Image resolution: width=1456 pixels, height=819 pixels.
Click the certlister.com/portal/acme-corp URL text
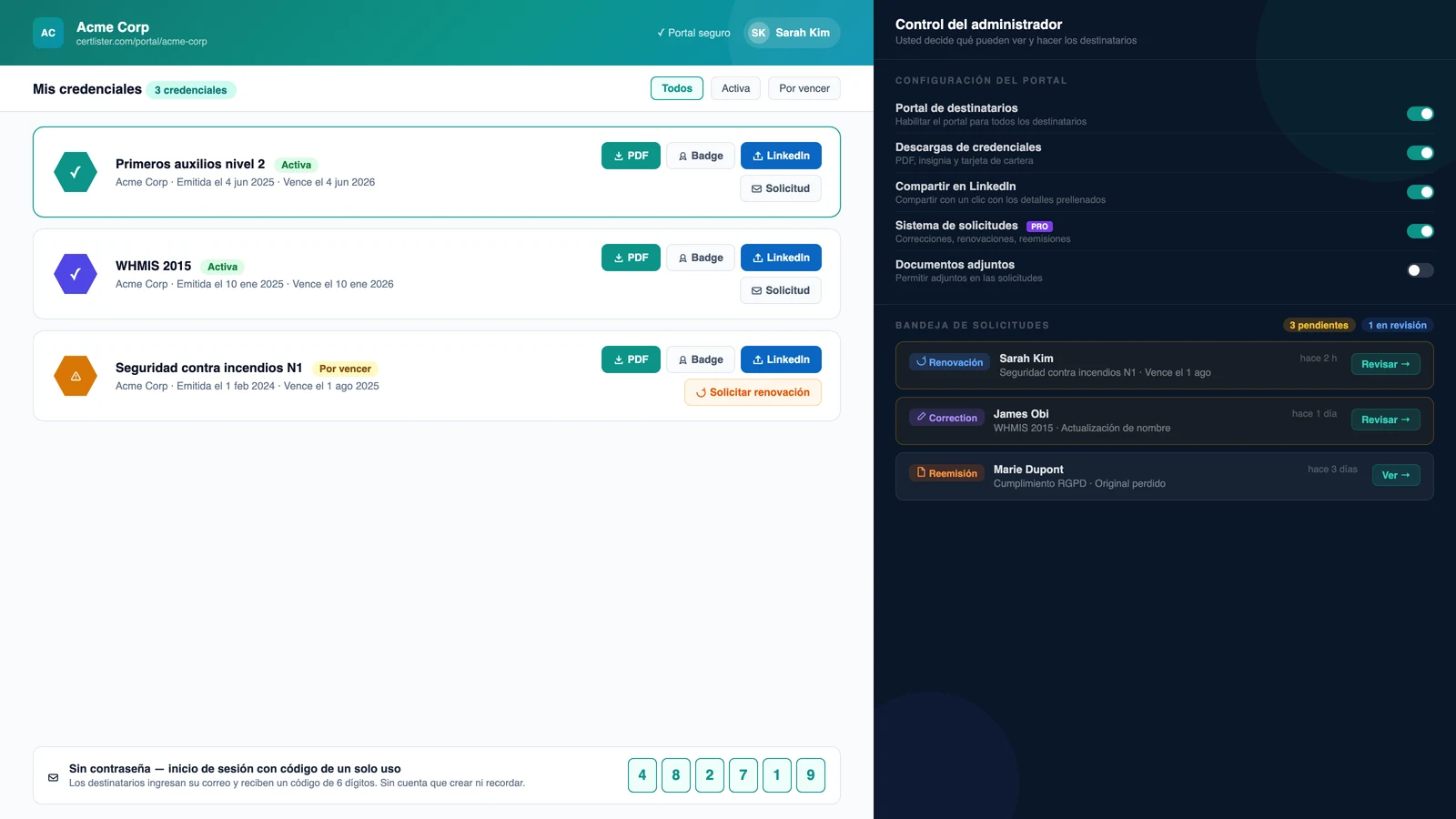click(141, 42)
